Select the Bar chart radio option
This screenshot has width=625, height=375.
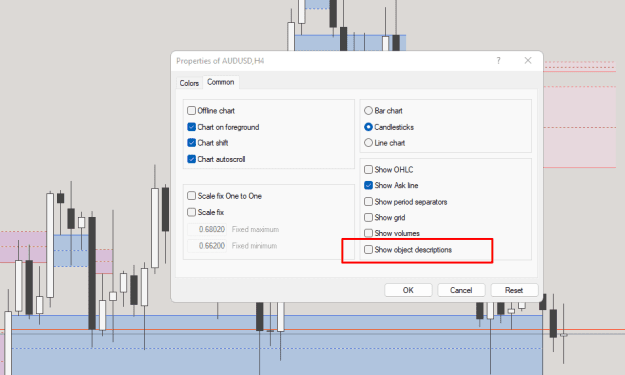click(x=368, y=110)
